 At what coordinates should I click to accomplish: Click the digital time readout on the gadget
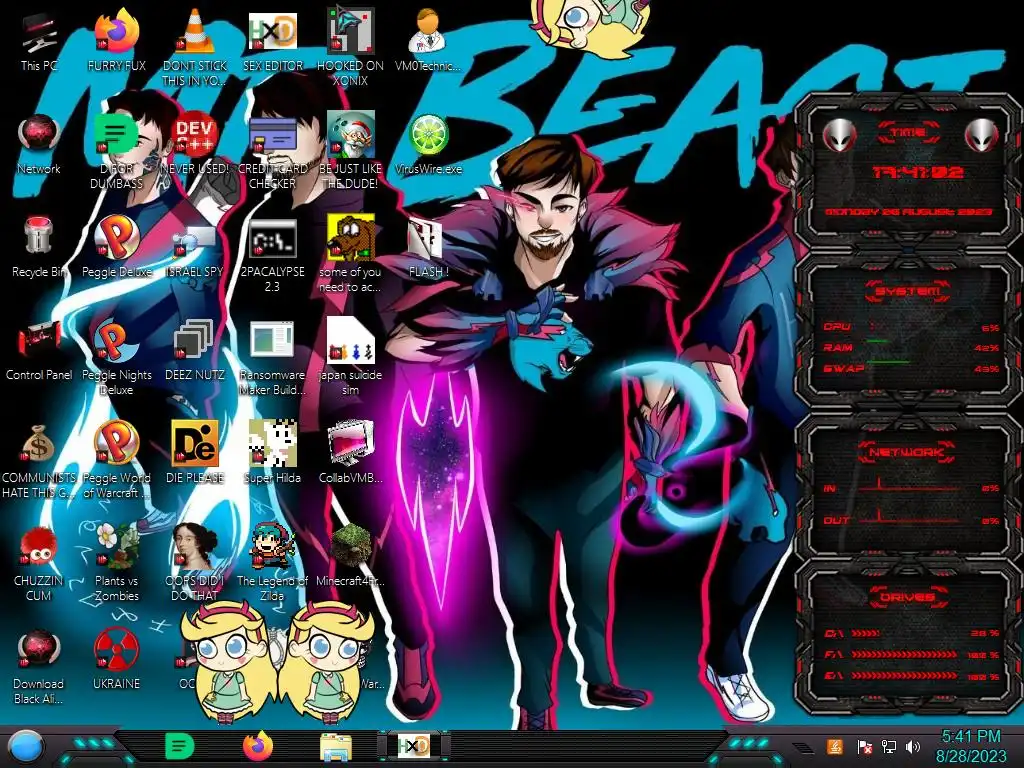point(918,172)
